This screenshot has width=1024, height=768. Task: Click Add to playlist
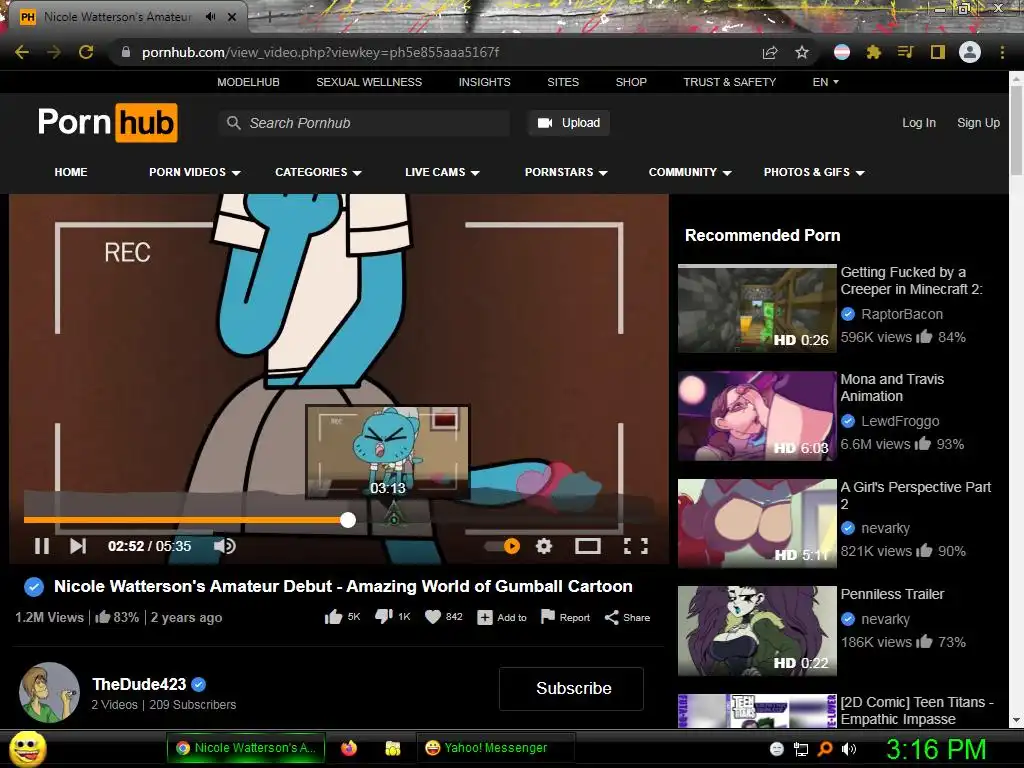pyautogui.click(x=502, y=617)
